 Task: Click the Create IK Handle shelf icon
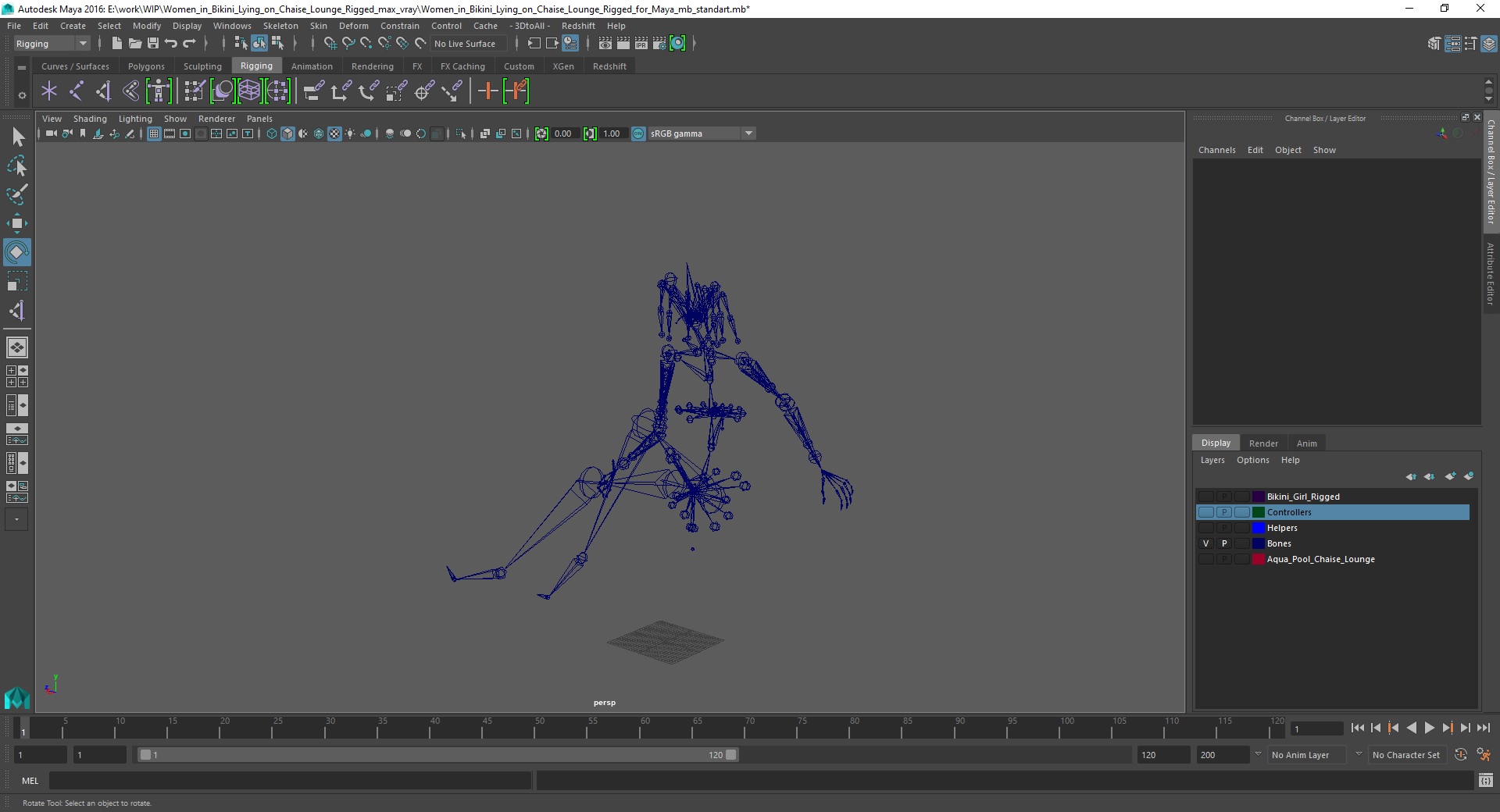click(104, 91)
